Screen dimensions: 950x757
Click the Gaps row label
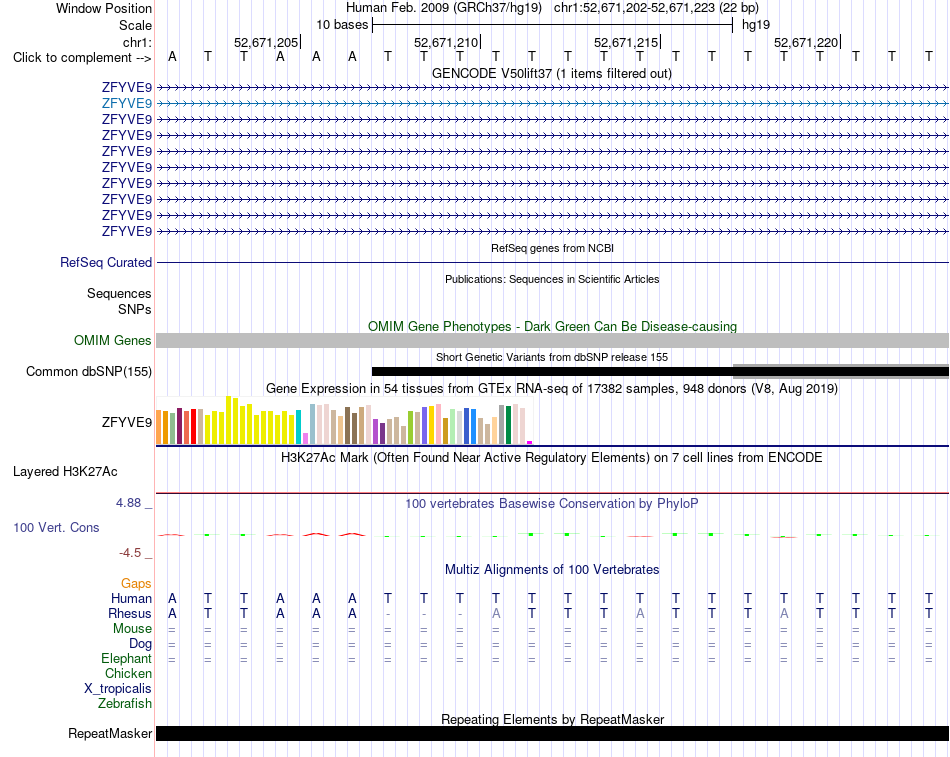(136, 584)
